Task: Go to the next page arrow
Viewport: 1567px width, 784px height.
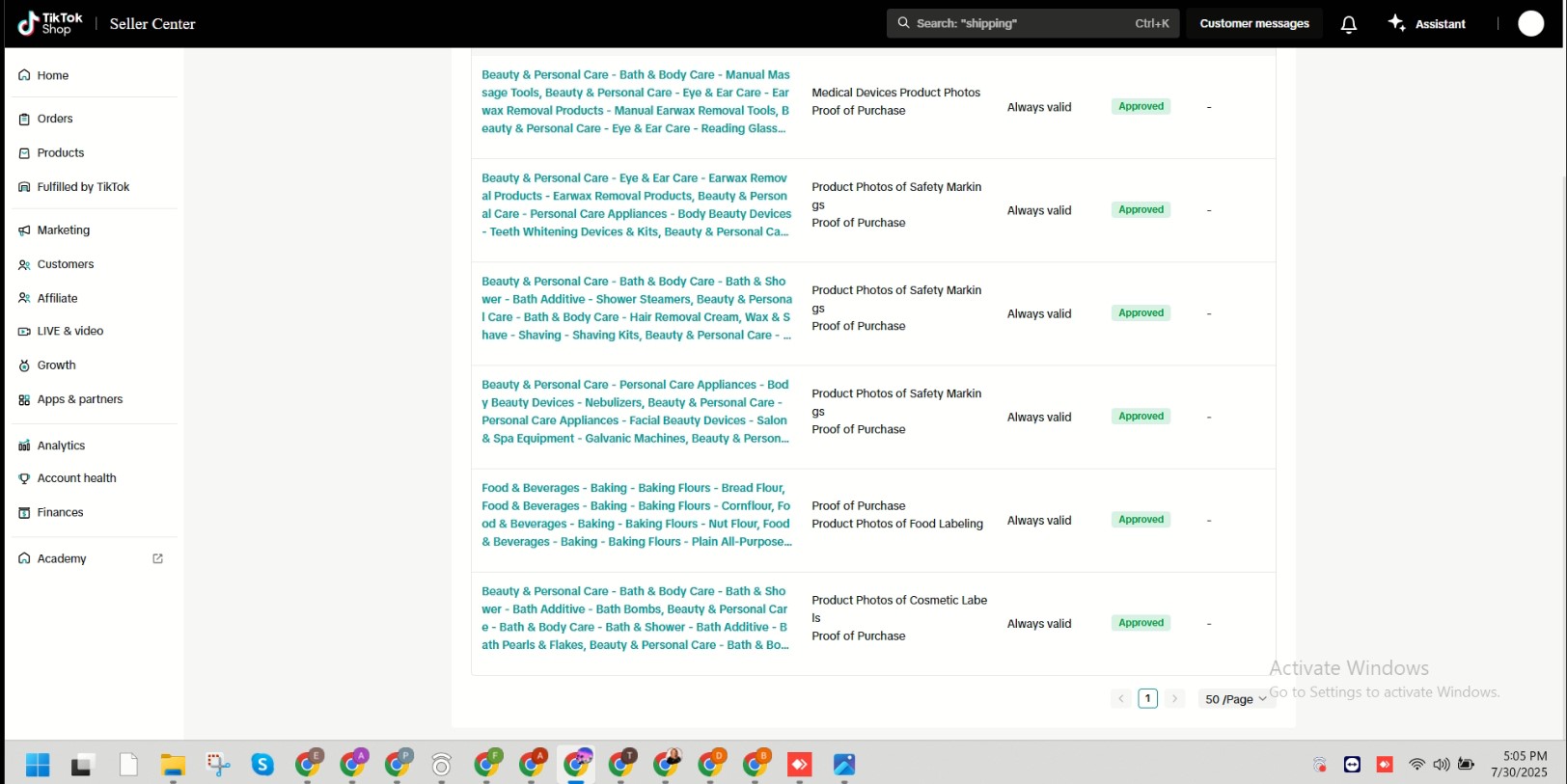Action: (1174, 699)
